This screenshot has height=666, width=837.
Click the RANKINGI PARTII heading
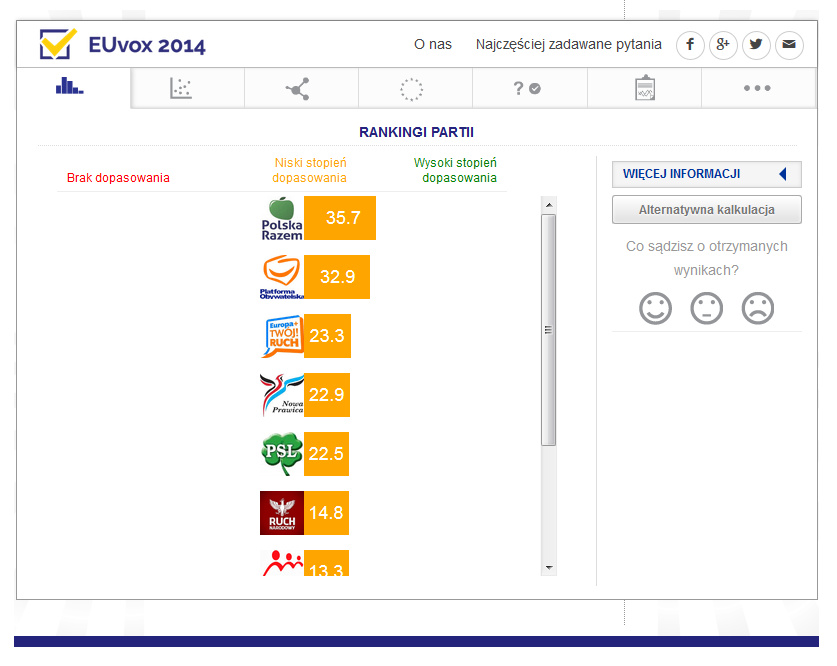coord(416,132)
